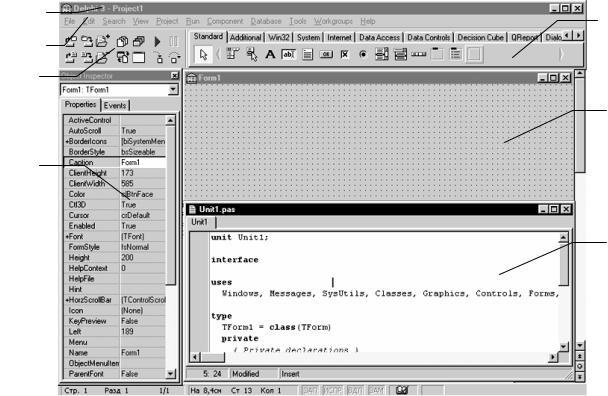Pick the Edit component (ab box)
The width and height of the screenshot is (608, 396).
point(288,54)
